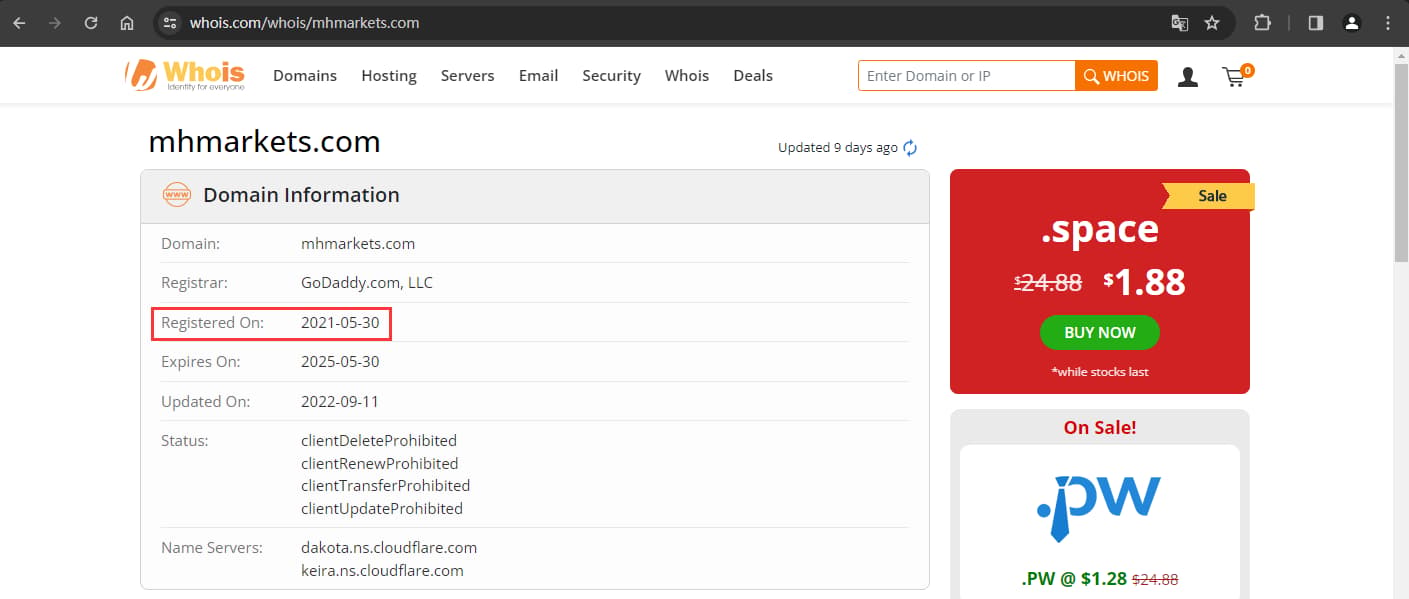
Task: Click the green BUY NOW button
Action: coord(1100,333)
